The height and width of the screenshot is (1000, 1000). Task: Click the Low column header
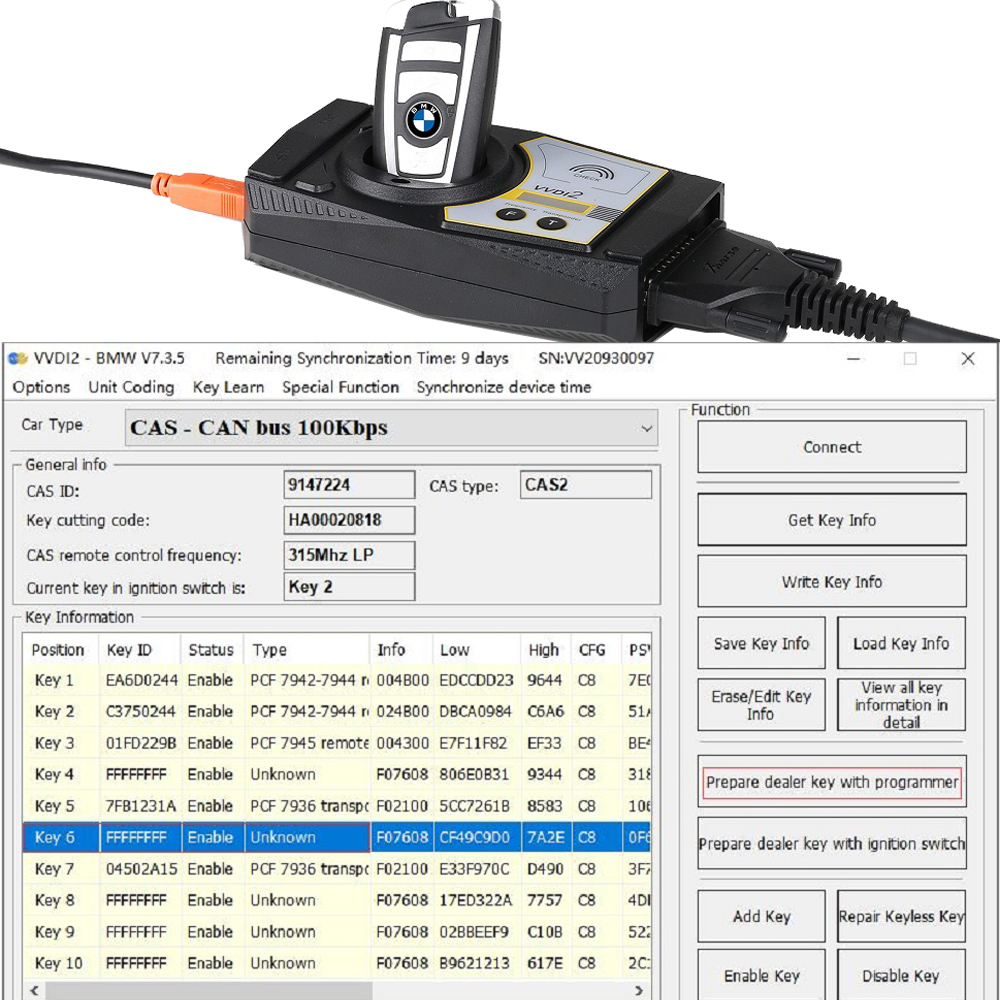pos(477,650)
